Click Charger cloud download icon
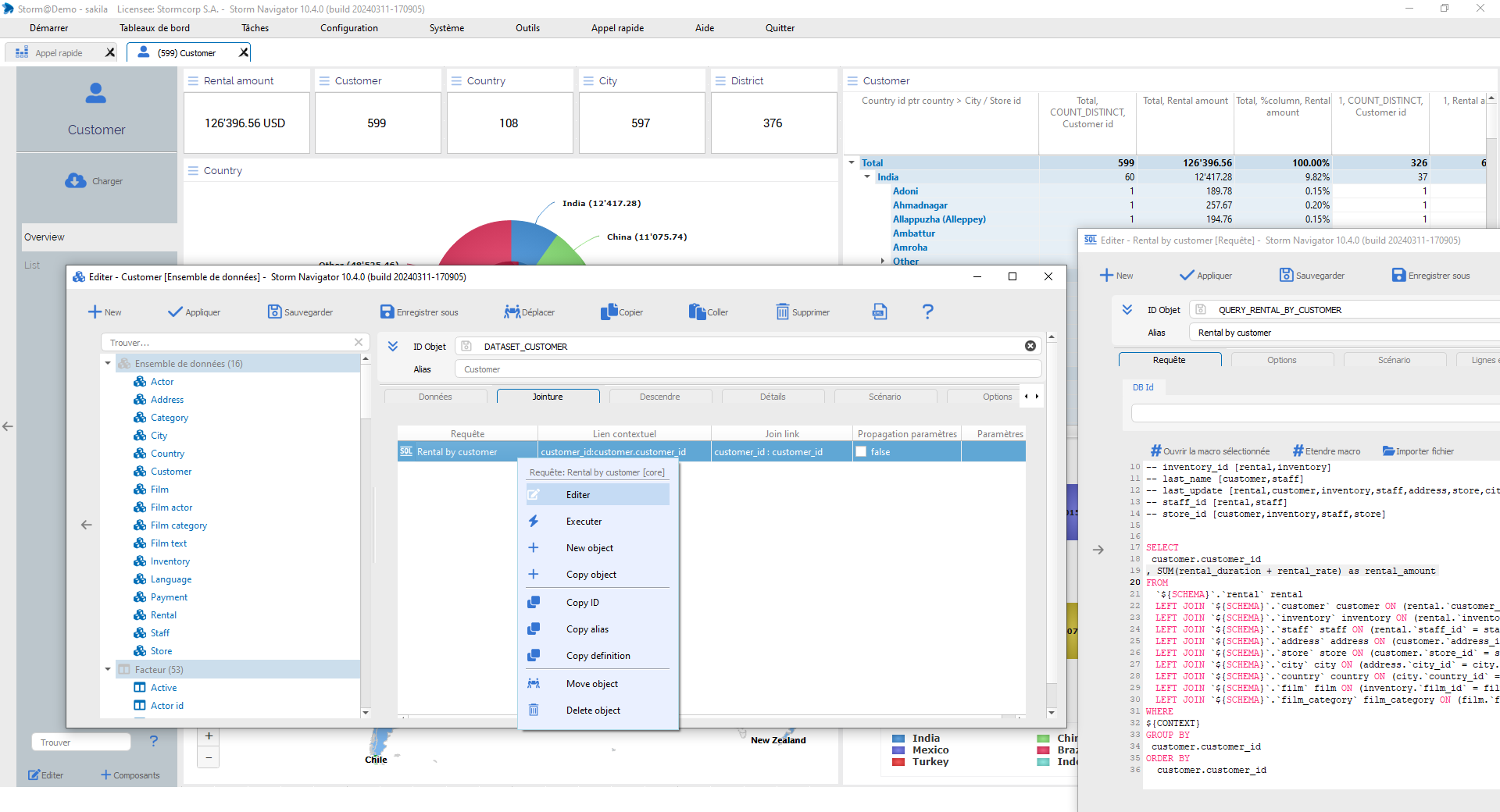The width and height of the screenshot is (1500, 812). 76,180
